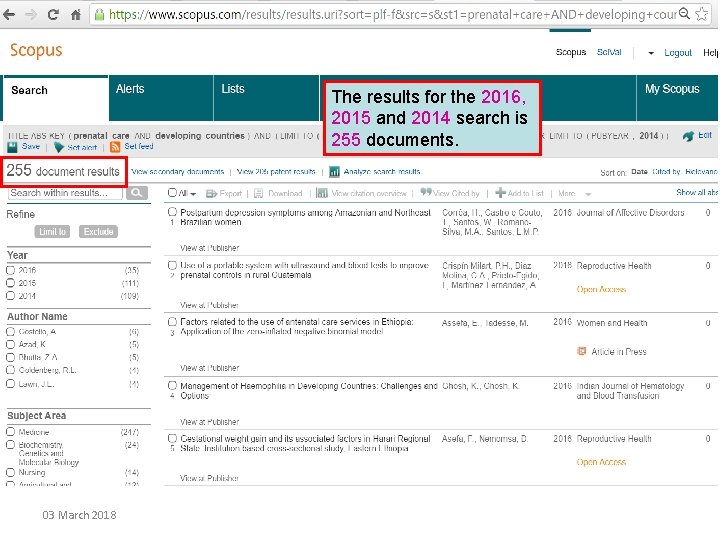Click Journal of Affective Disorders source
720x540 pixels.
pyautogui.click(x=630, y=213)
